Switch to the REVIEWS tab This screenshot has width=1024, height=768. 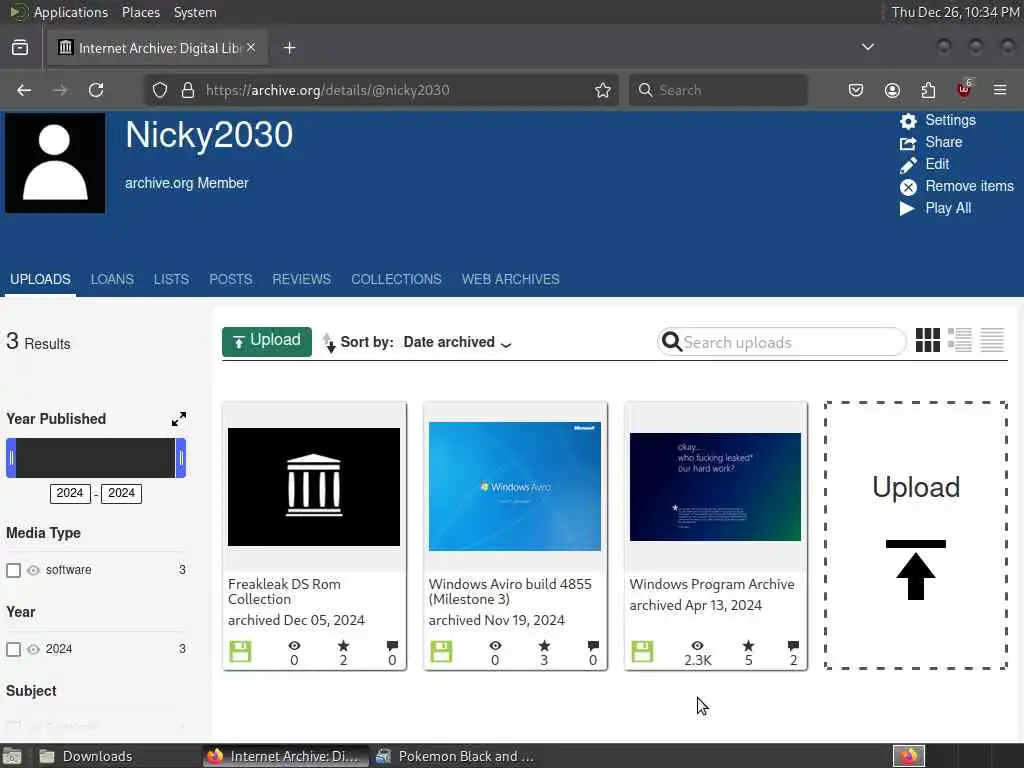pos(302,280)
